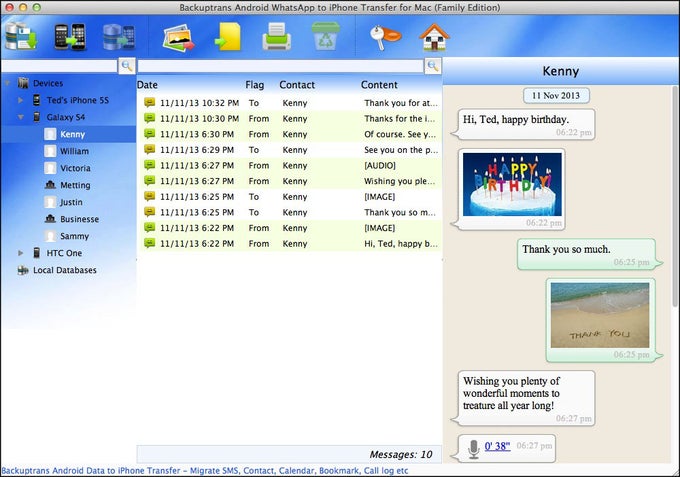
Task: Click the [AUDIO] row message icon
Action: [150, 165]
